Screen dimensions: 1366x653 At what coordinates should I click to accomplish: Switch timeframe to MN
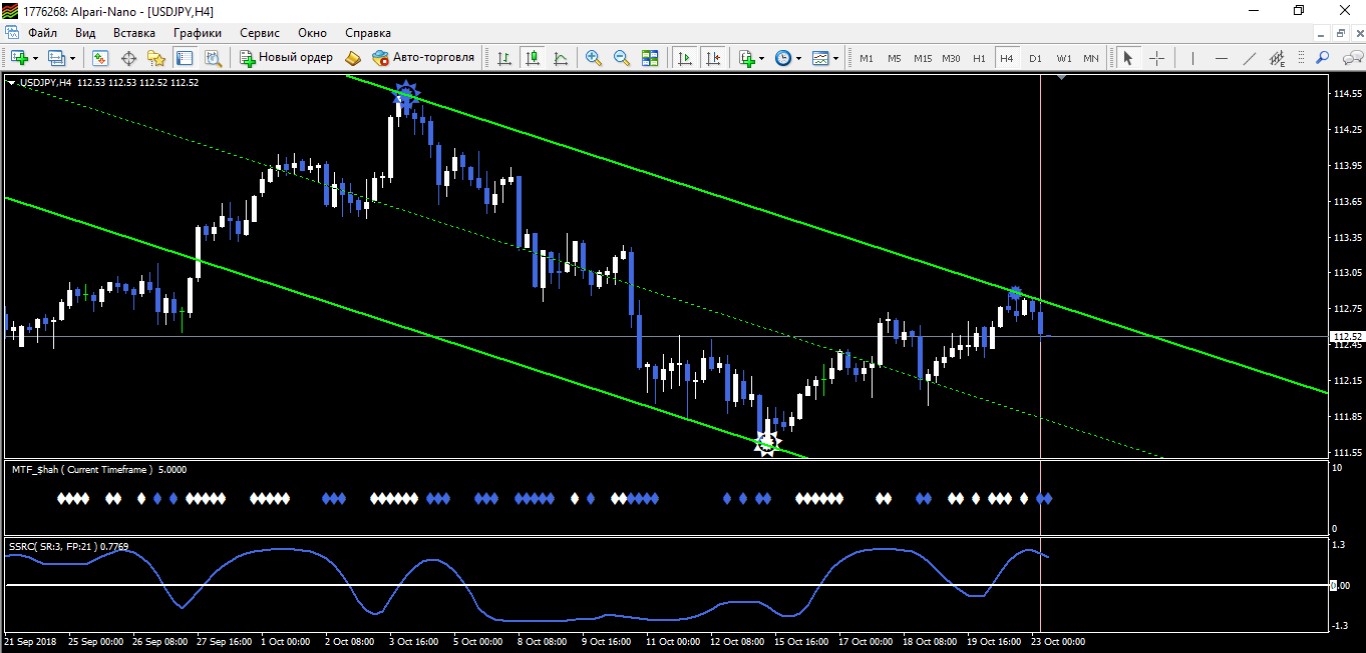(1091, 58)
